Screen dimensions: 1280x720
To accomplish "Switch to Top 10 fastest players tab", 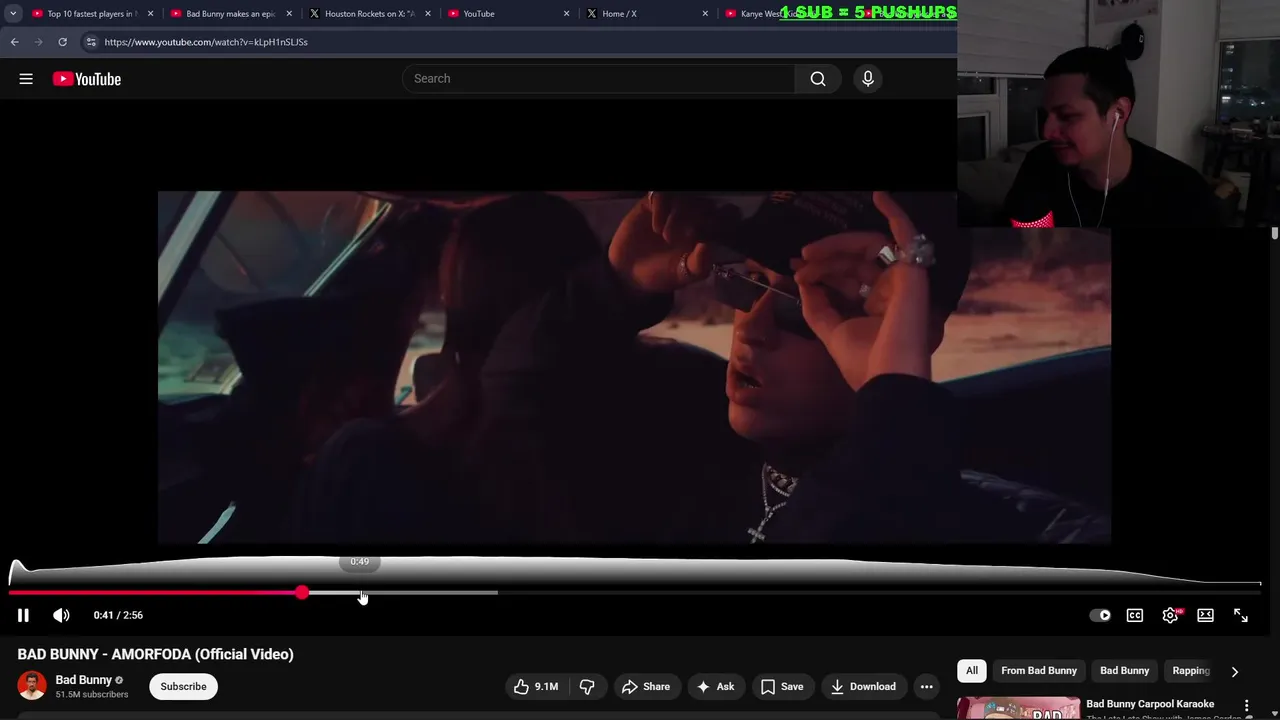I will click(91, 14).
